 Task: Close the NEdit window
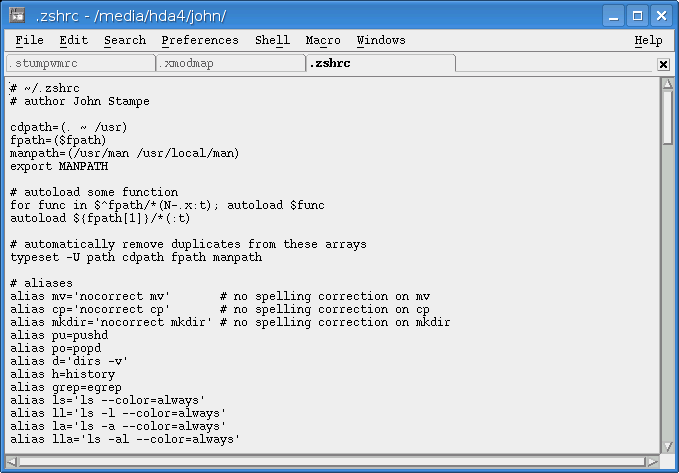[661, 16]
